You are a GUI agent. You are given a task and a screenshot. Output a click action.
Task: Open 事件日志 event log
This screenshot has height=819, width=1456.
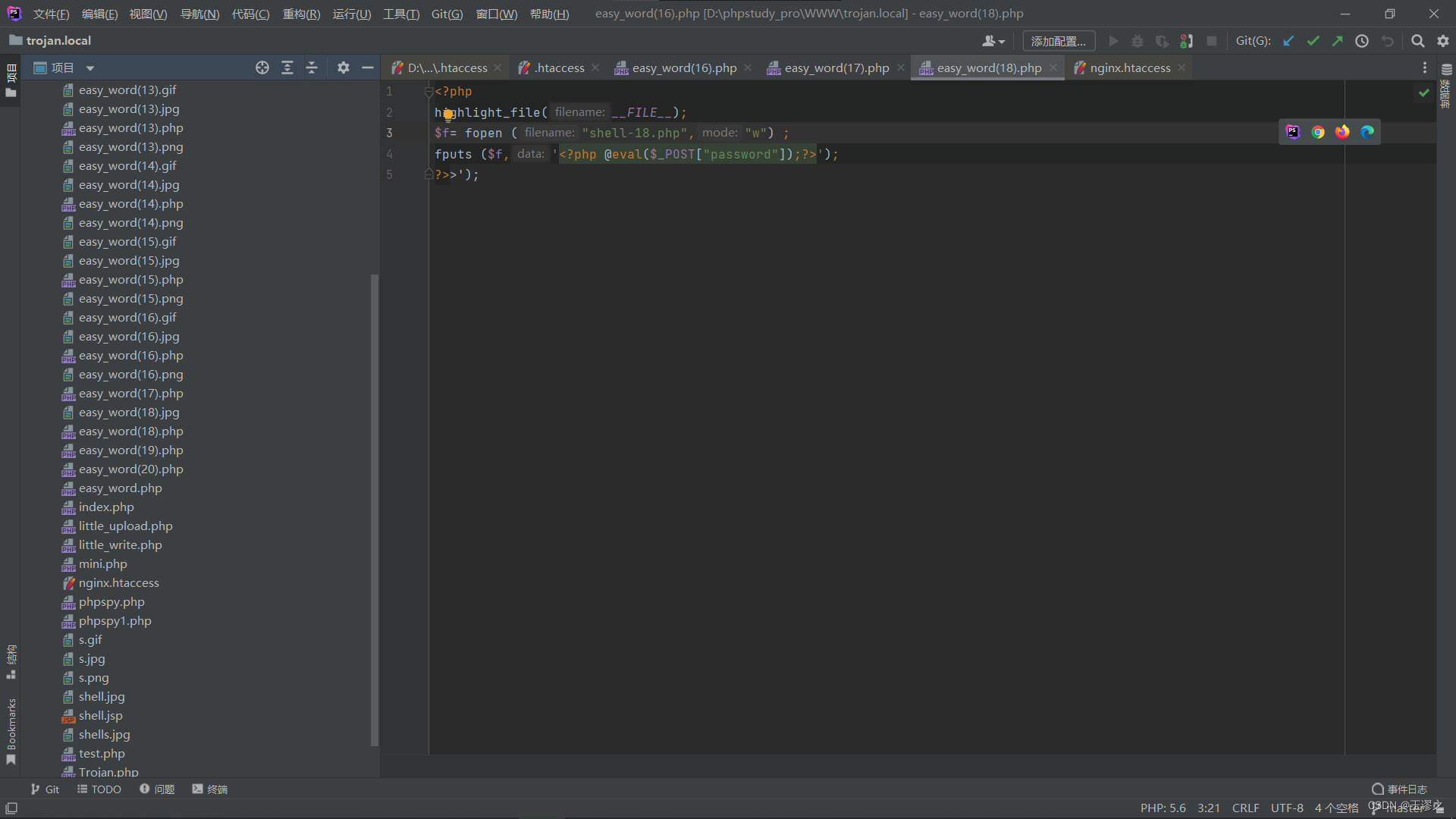1399,789
